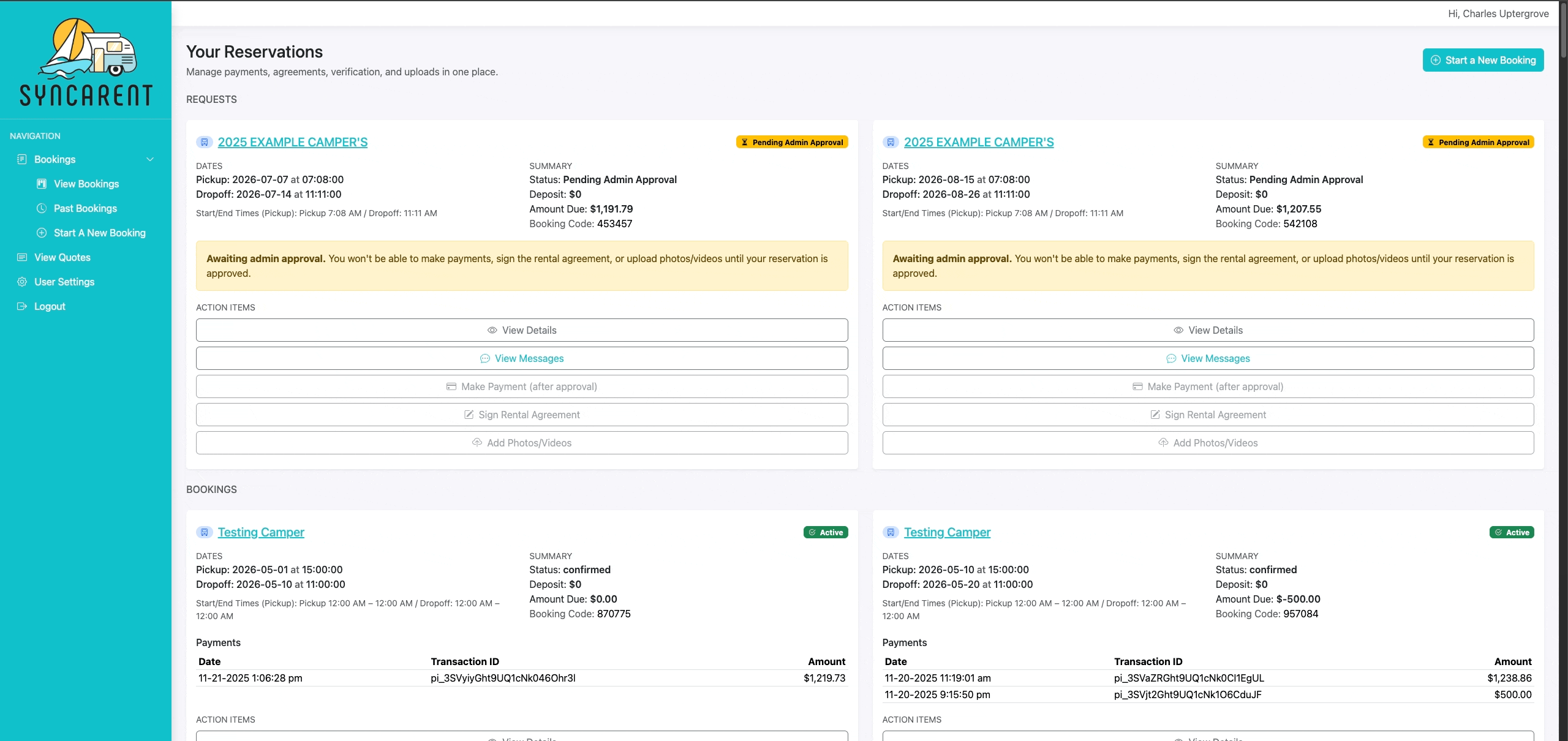Collapse the Bookings chevron in navigation
Viewport: 1568px width, 741px height.
pos(150,159)
